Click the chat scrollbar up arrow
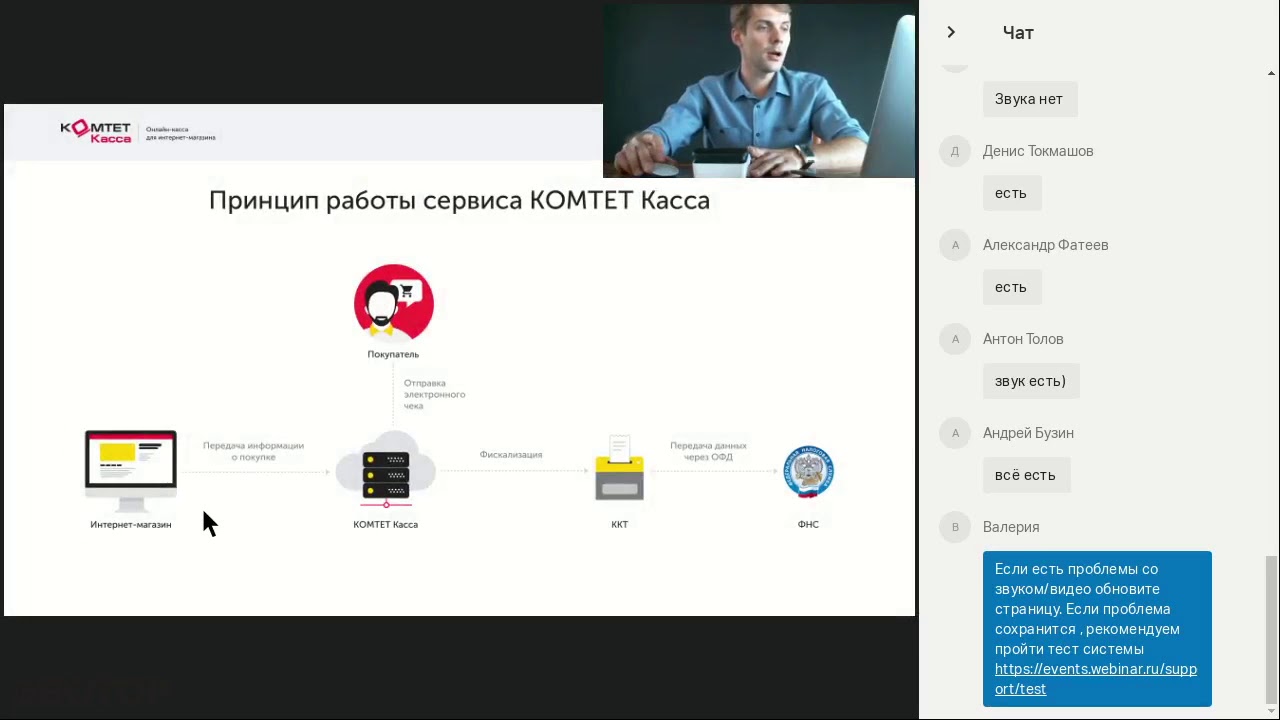The height and width of the screenshot is (720, 1280). pyautogui.click(x=1271, y=73)
